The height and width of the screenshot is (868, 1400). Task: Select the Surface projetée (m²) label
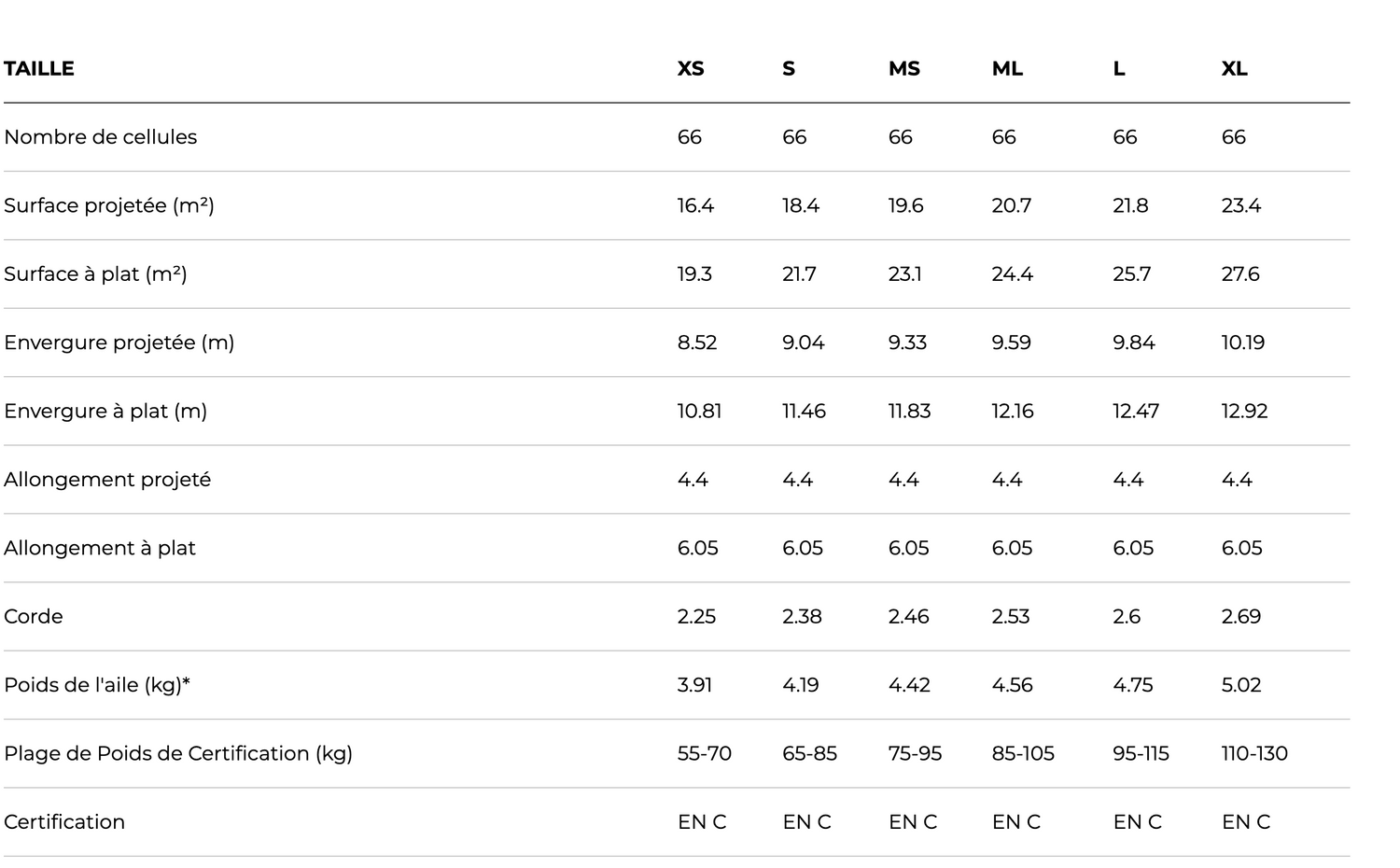point(109,205)
